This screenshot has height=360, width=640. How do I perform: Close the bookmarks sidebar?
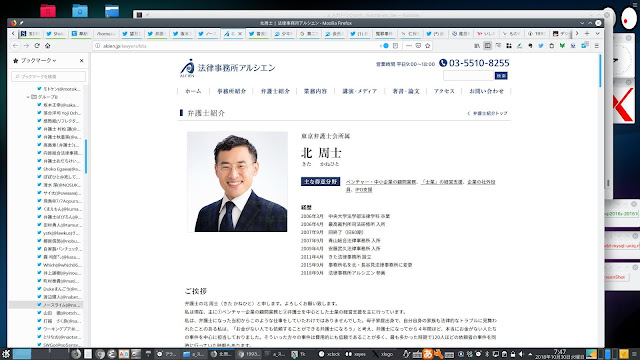point(82,60)
